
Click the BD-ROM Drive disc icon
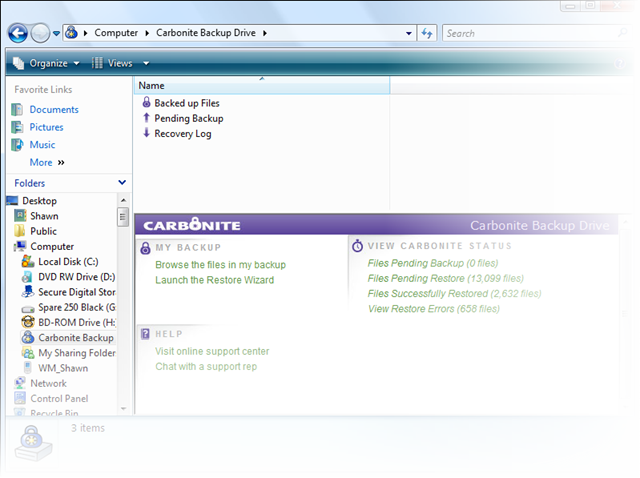click(27, 322)
